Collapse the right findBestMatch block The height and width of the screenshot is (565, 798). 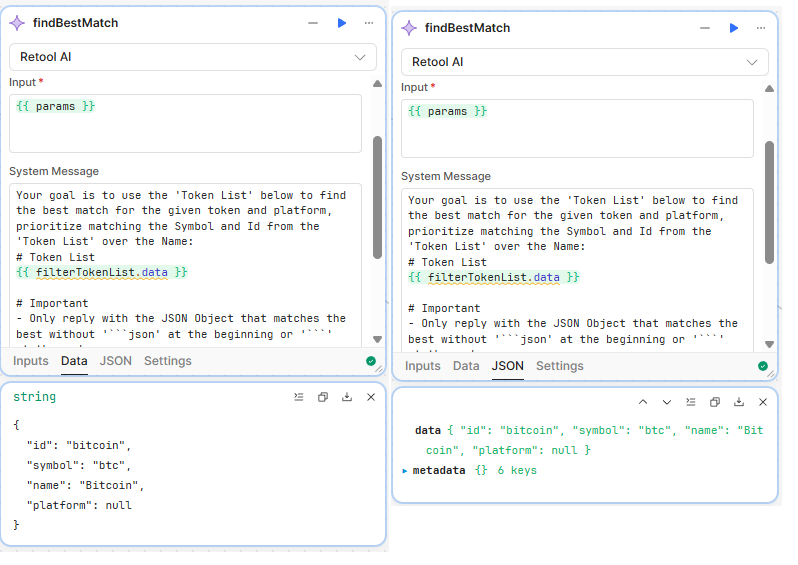point(705,28)
